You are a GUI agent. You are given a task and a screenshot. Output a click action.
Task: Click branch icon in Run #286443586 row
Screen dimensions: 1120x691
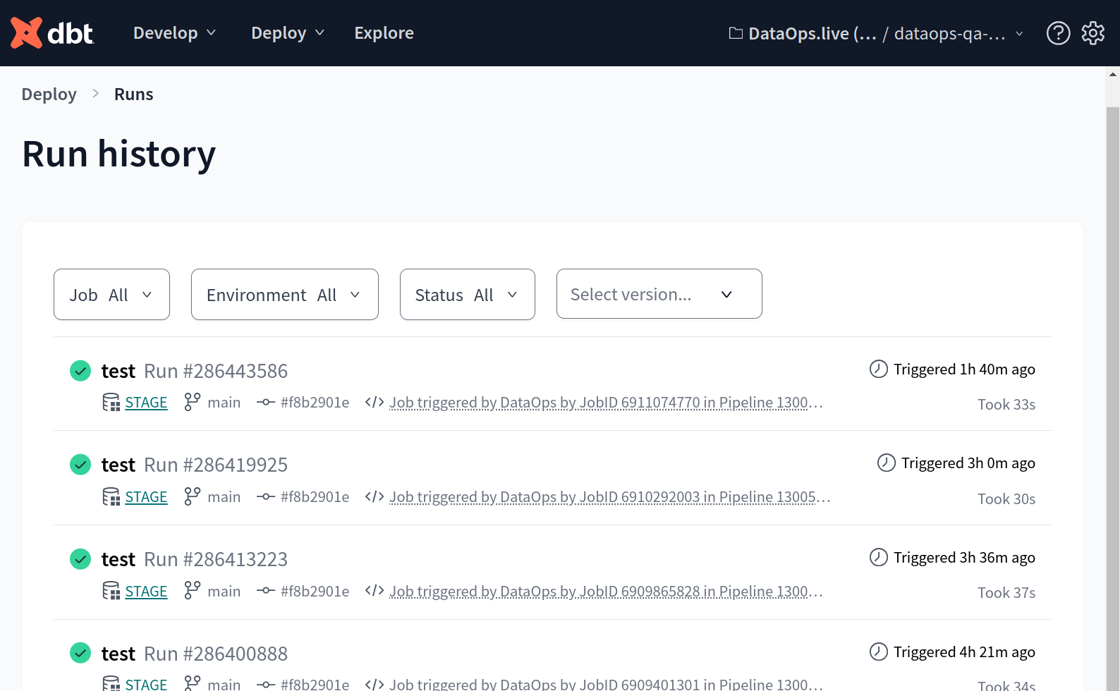pos(192,402)
